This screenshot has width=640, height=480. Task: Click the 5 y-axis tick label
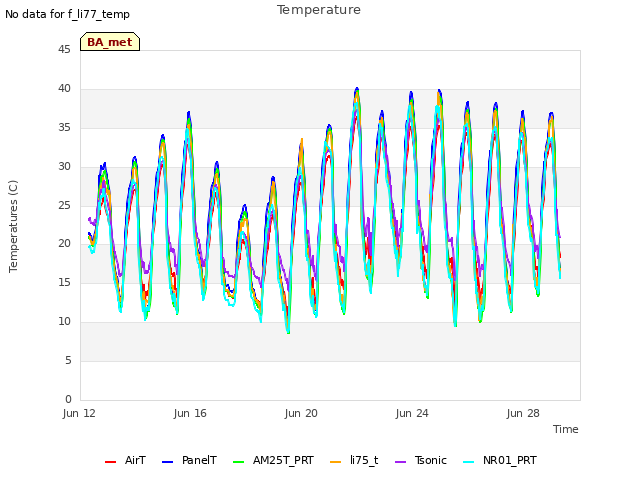coord(68,360)
